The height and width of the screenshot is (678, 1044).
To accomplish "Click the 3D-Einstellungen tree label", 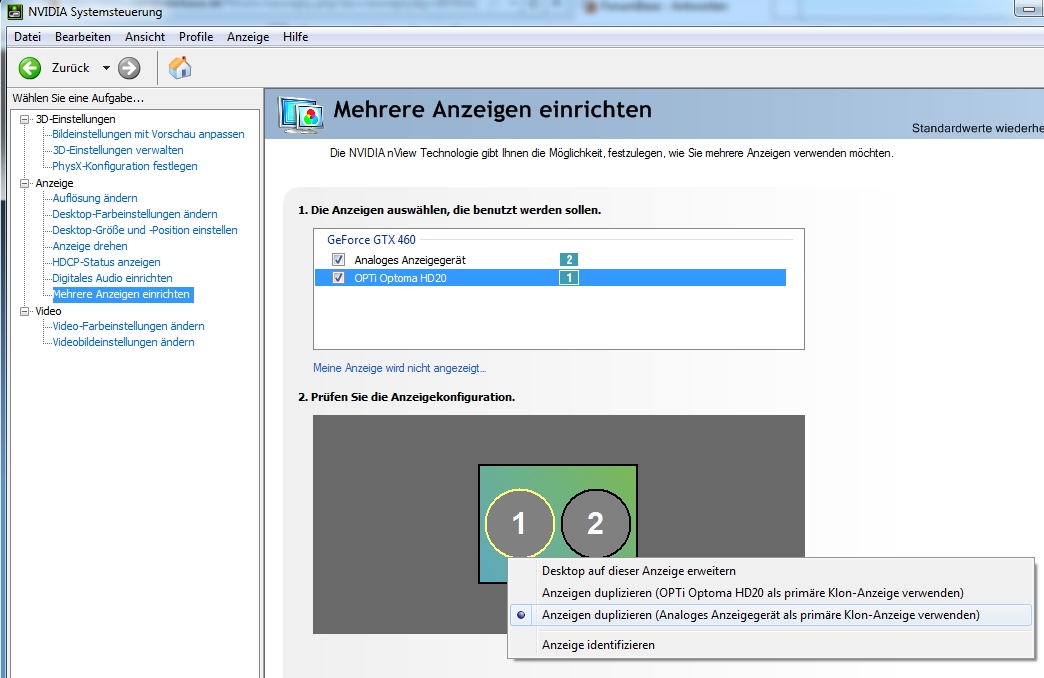I will [x=75, y=119].
